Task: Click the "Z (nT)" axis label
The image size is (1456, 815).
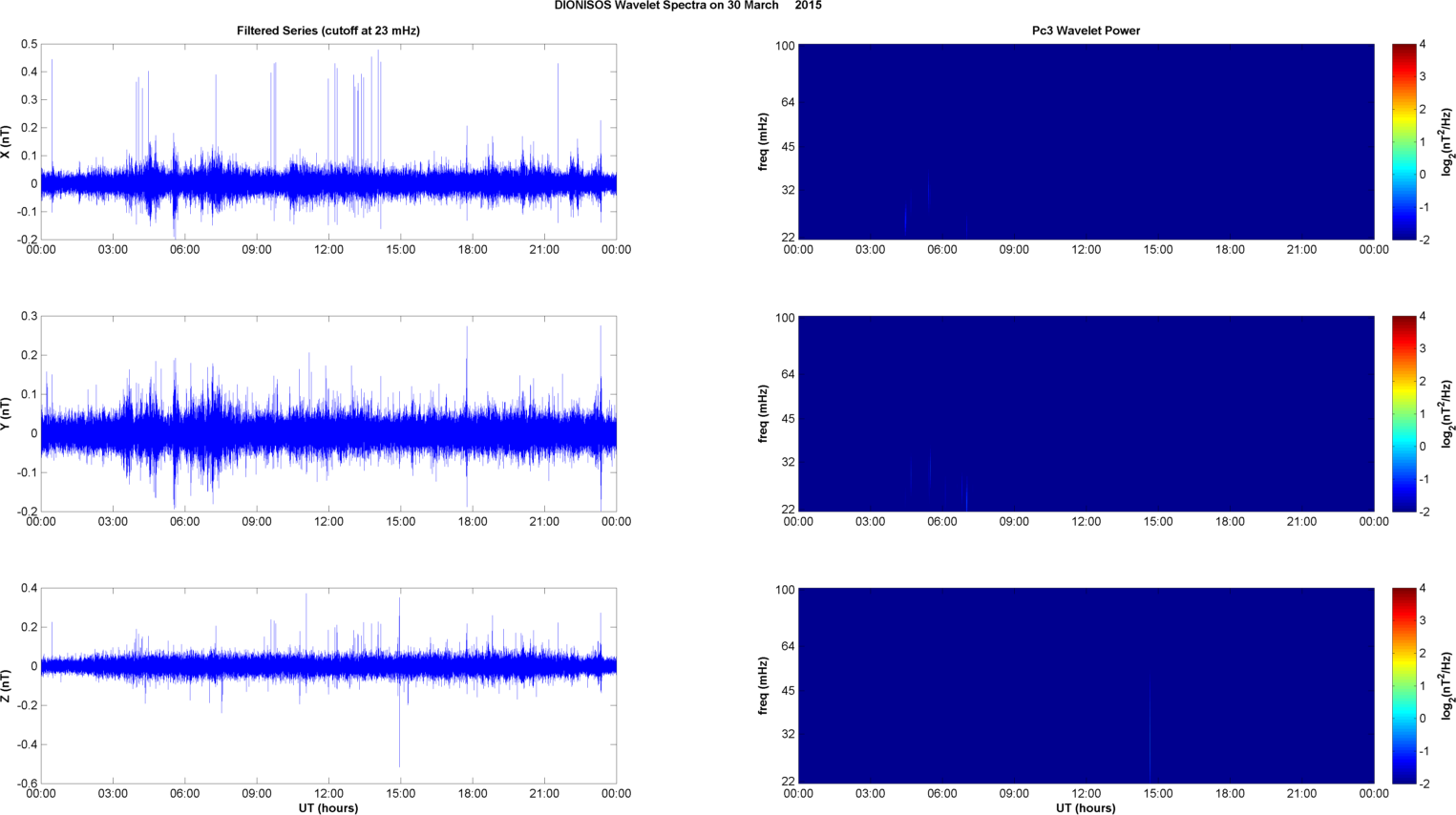Action: pos(7,686)
